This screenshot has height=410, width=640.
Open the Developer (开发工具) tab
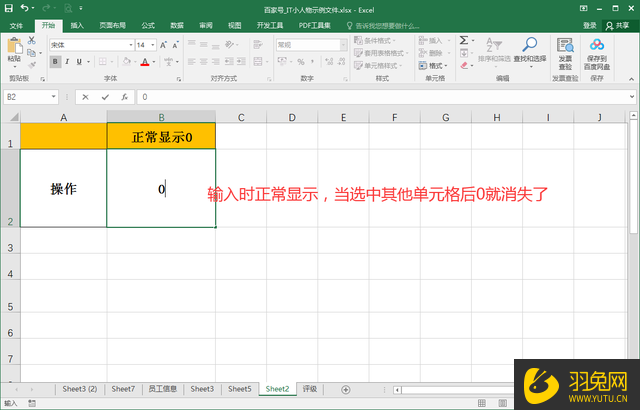[x=270, y=26]
